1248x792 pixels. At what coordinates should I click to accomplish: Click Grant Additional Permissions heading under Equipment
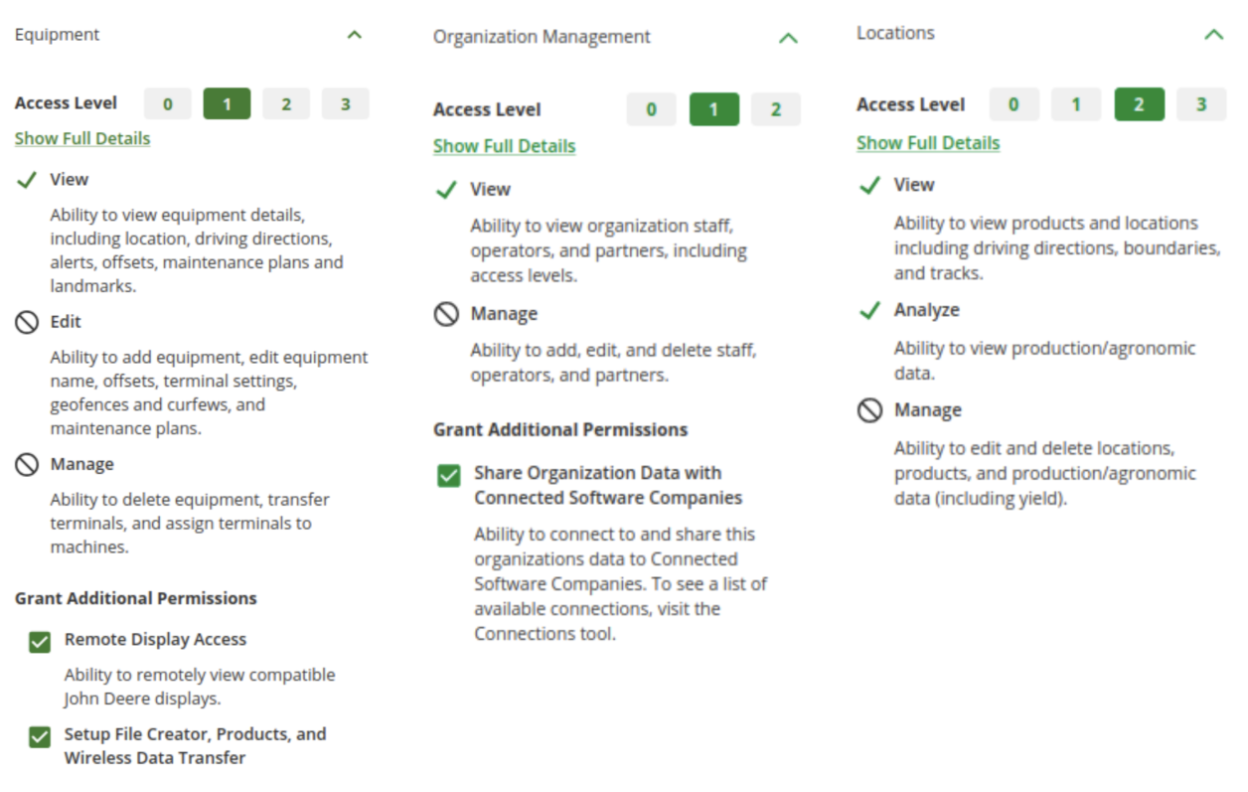(x=136, y=599)
